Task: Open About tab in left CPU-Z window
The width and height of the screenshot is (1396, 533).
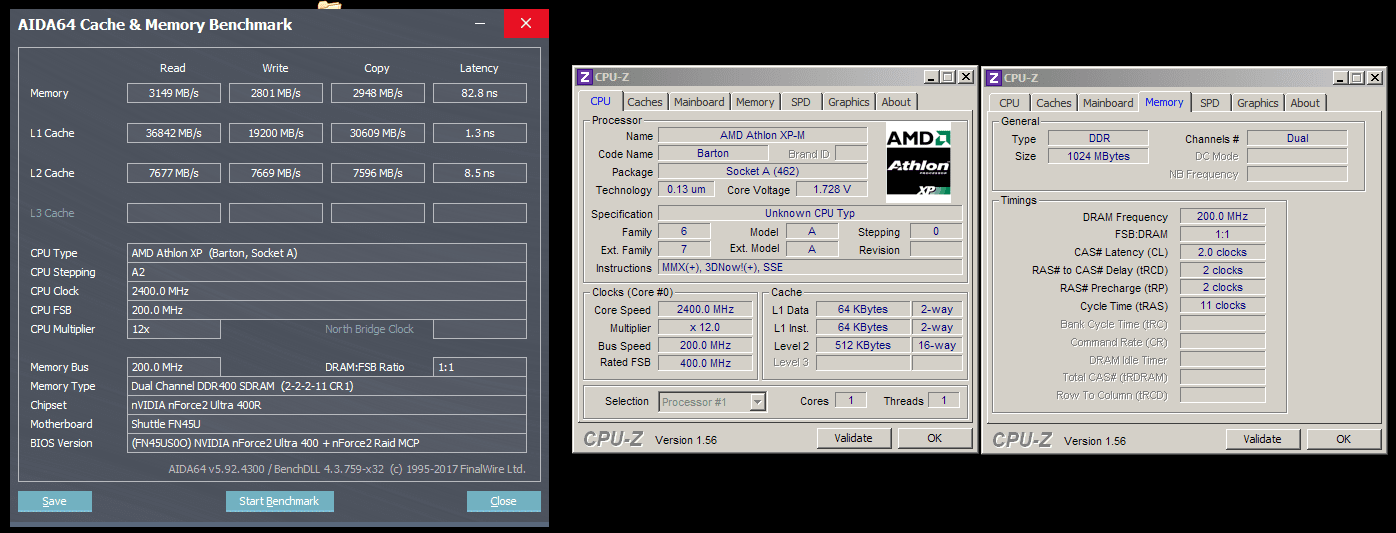Action: pos(896,102)
